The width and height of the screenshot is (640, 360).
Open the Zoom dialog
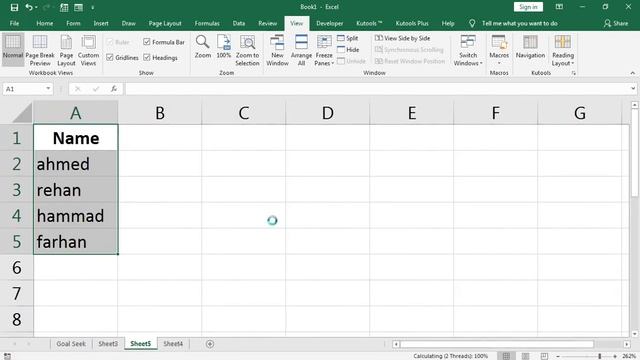202,46
